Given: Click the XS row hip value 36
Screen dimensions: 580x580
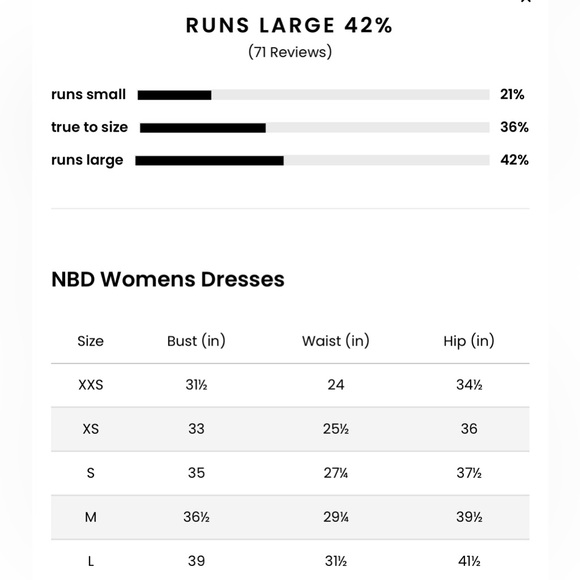Looking at the screenshot, I should 469,429.
